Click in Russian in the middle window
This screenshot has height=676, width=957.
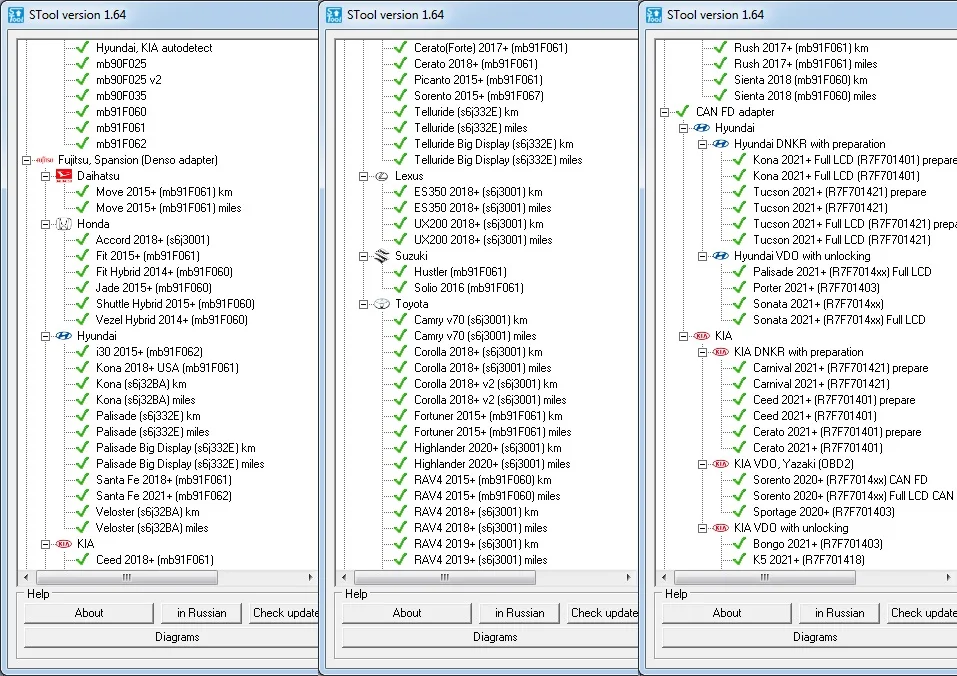519,613
